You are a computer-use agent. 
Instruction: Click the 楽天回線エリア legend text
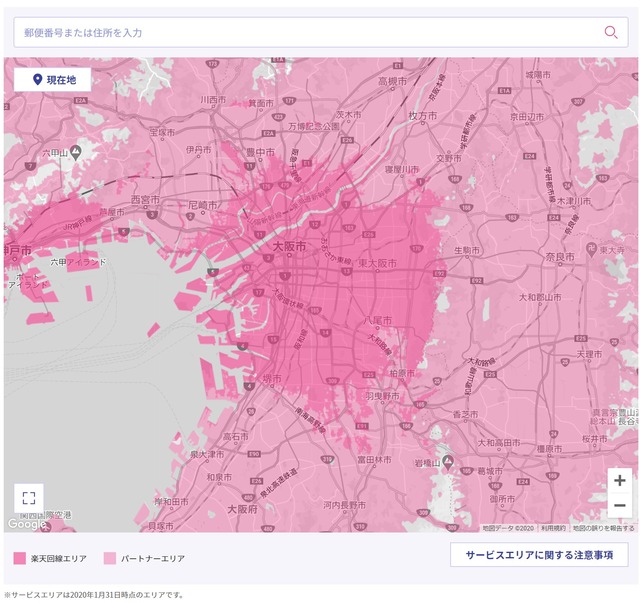point(59,558)
